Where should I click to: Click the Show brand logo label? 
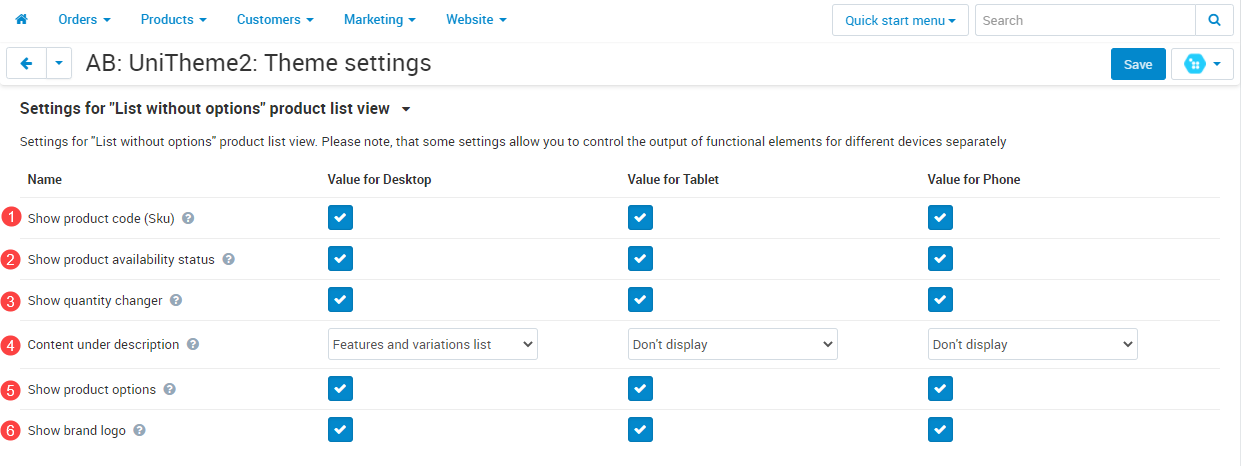77,430
